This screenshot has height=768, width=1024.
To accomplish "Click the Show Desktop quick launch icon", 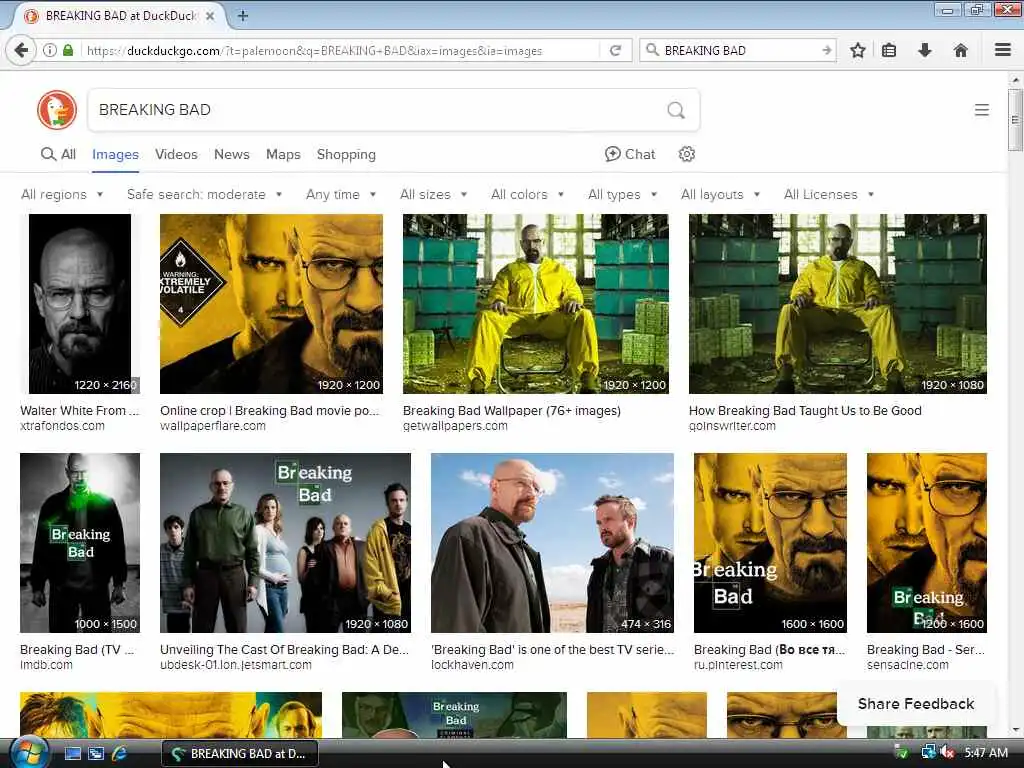I will tap(73, 754).
